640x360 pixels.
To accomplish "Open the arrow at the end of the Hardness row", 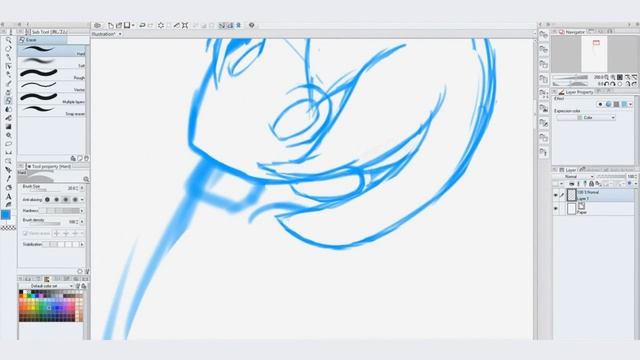I will (82, 211).
